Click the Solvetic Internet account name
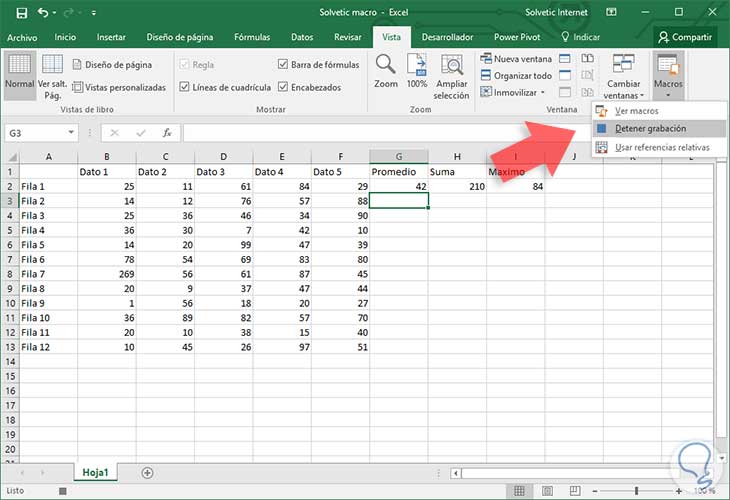The image size is (730, 500). tap(556, 13)
